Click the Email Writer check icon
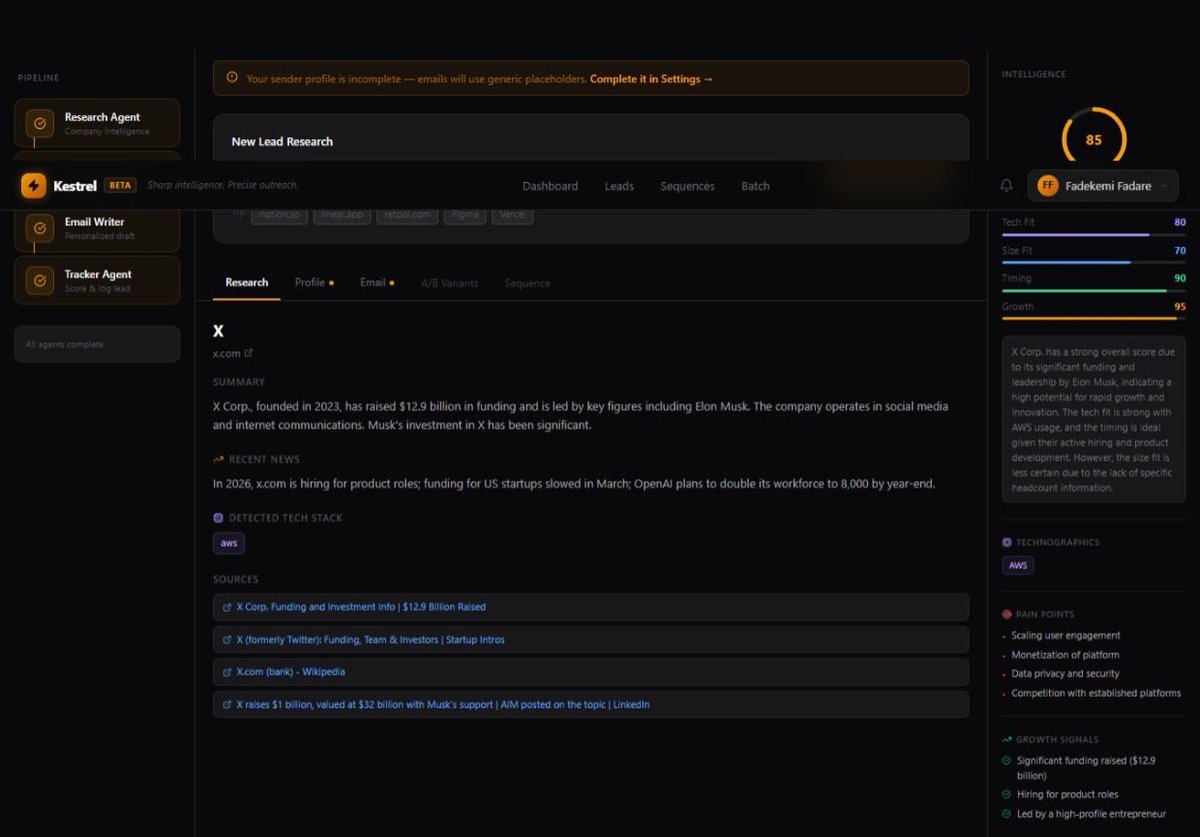 (x=40, y=228)
